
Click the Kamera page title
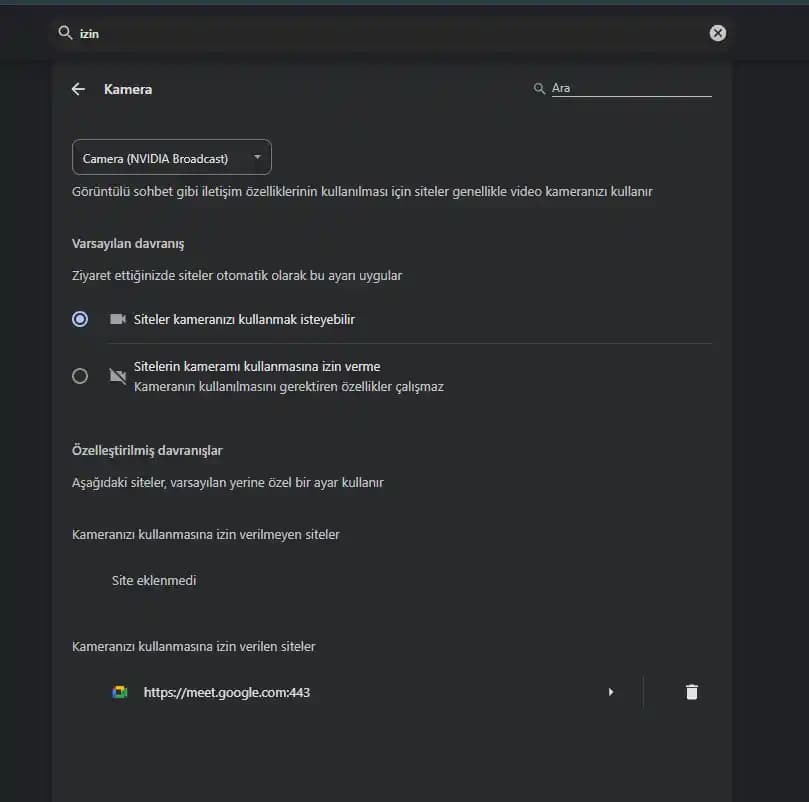pyautogui.click(x=128, y=89)
